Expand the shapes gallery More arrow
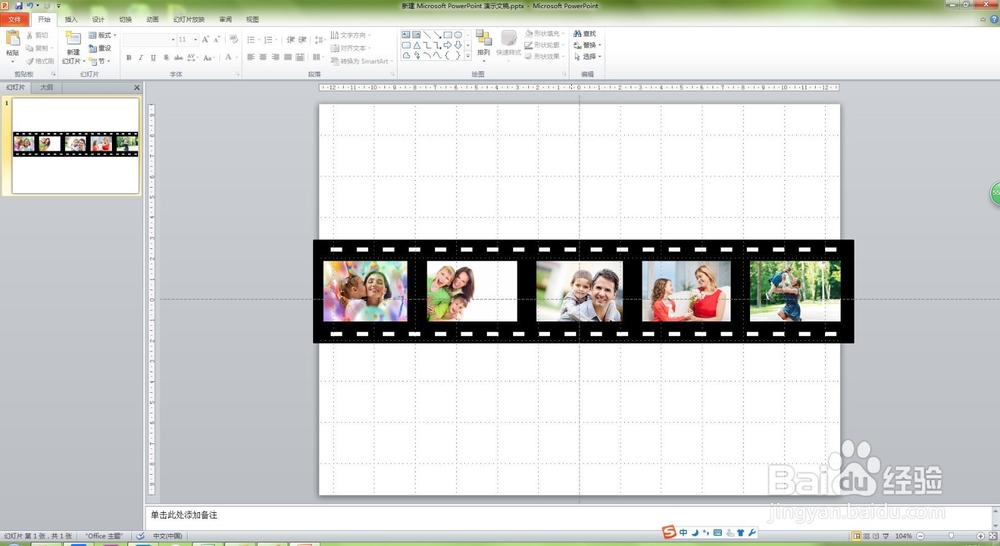 coord(467,56)
